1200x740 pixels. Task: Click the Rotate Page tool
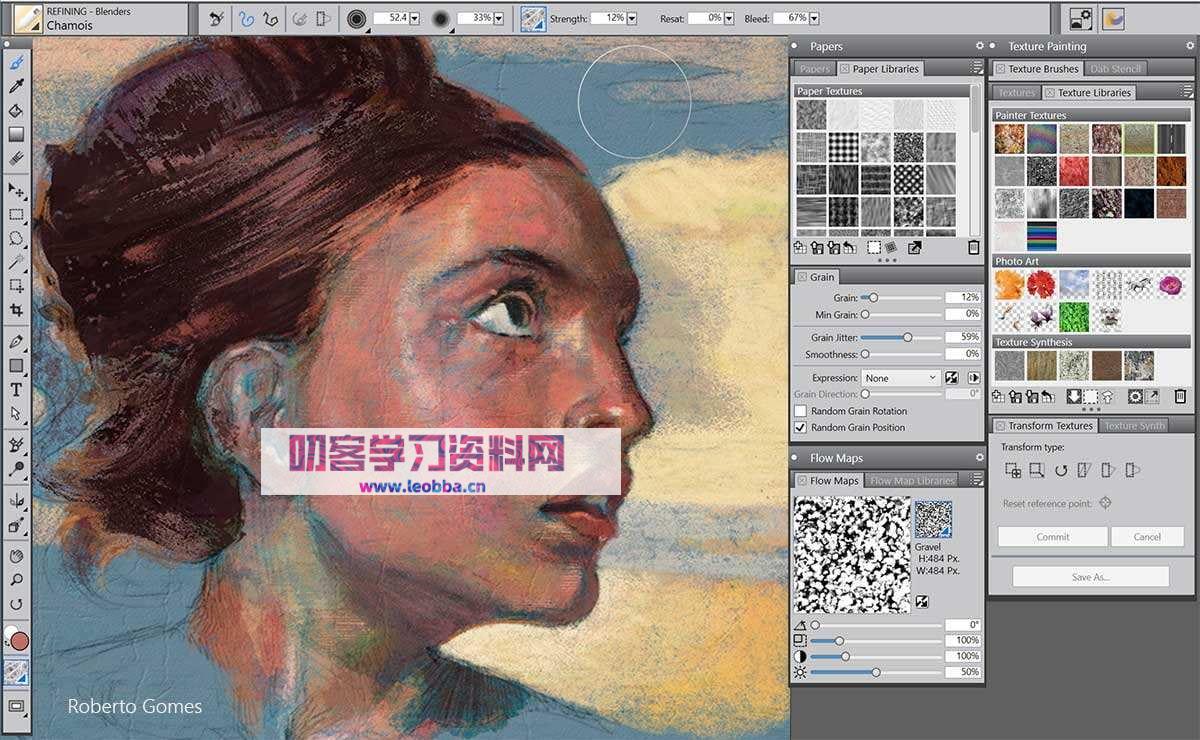[x=16, y=604]
